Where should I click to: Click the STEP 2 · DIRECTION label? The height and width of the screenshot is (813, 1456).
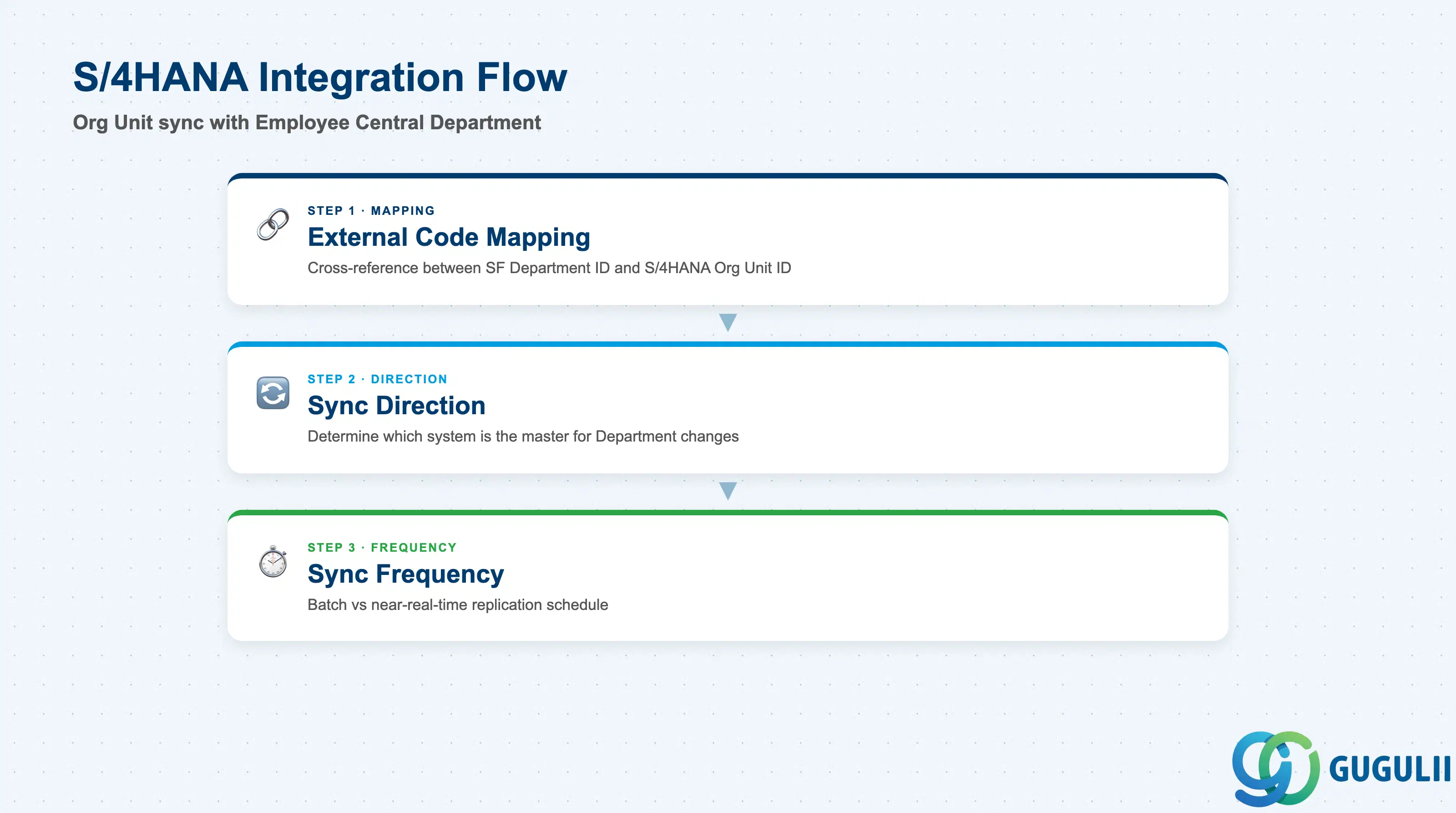(378, 379)
